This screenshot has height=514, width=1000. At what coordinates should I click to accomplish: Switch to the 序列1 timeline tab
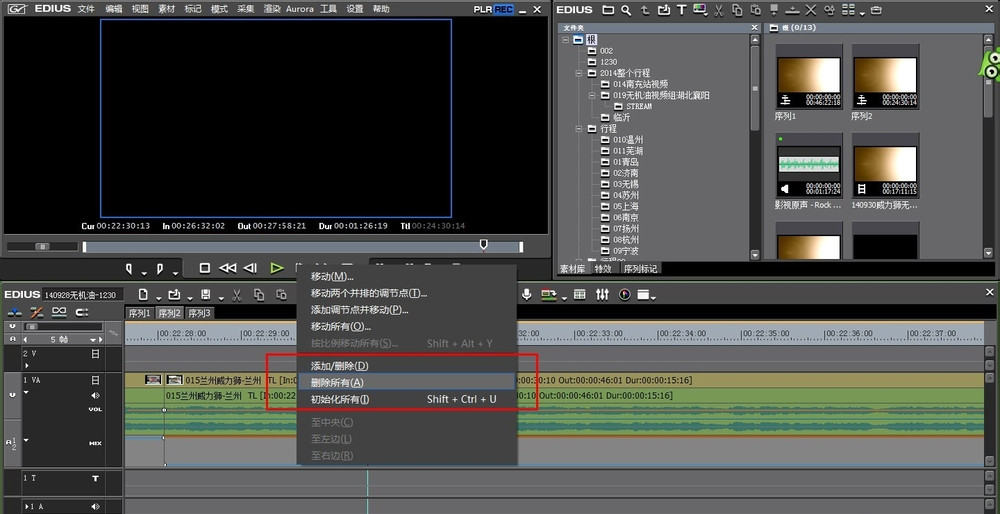point(139,313)
